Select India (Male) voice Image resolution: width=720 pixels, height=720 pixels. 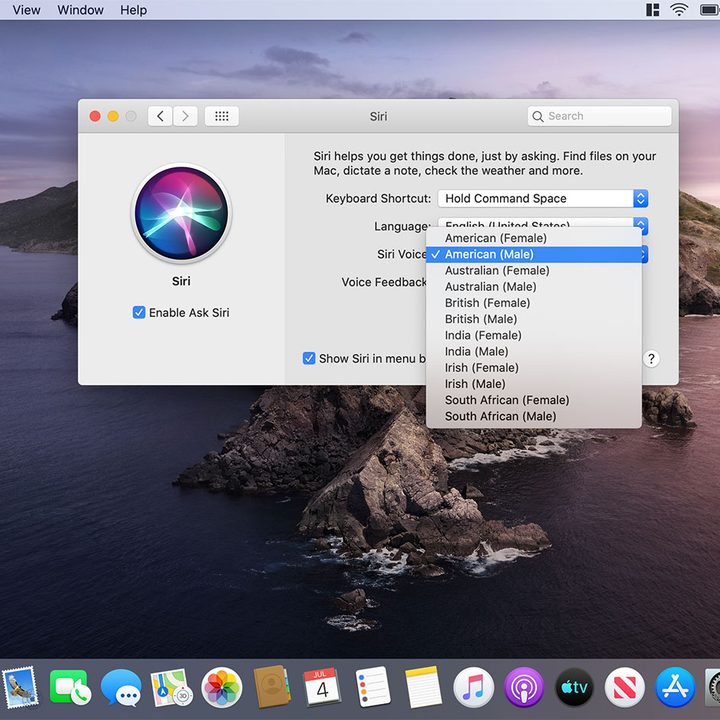[x=534, y=352]
